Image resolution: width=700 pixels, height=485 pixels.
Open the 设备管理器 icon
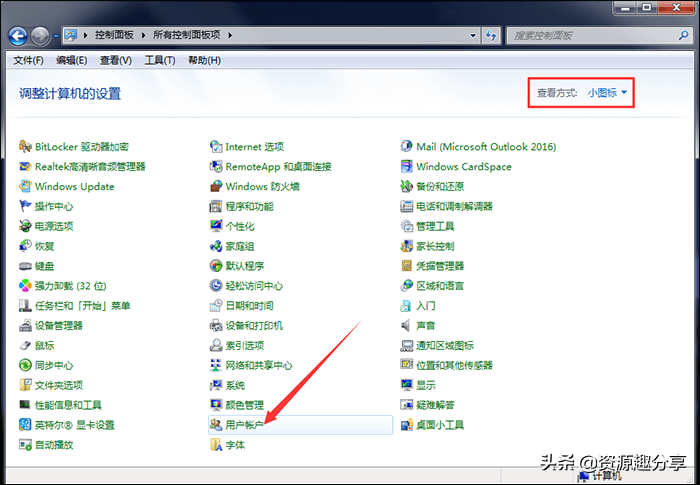25,326
